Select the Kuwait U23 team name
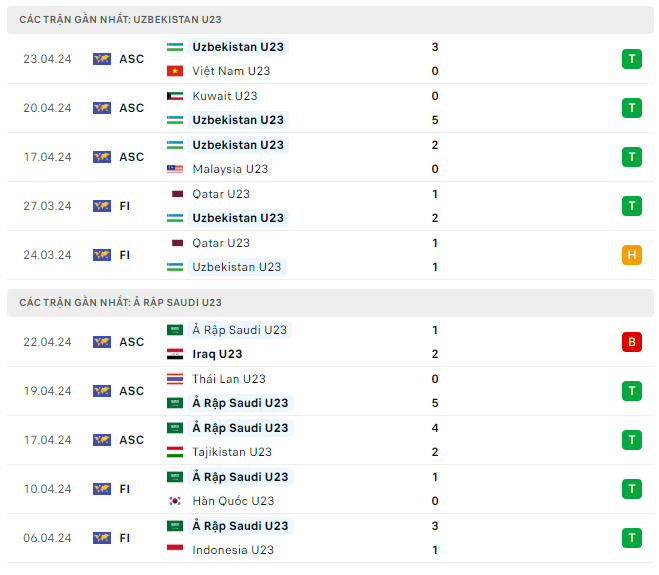 [x=224, y=96]
